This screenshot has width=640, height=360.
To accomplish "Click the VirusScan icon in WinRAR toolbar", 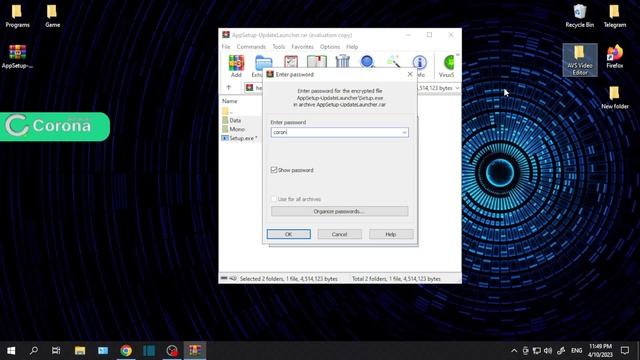I will 447,66.
